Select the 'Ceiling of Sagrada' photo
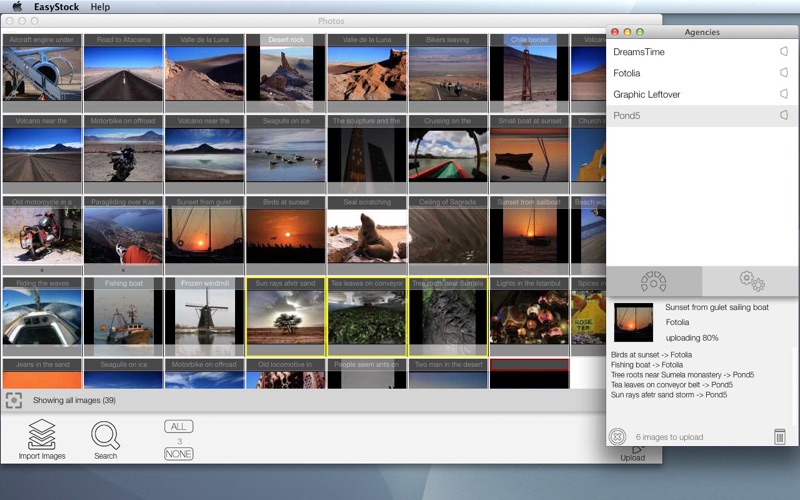 click(447, 235)
